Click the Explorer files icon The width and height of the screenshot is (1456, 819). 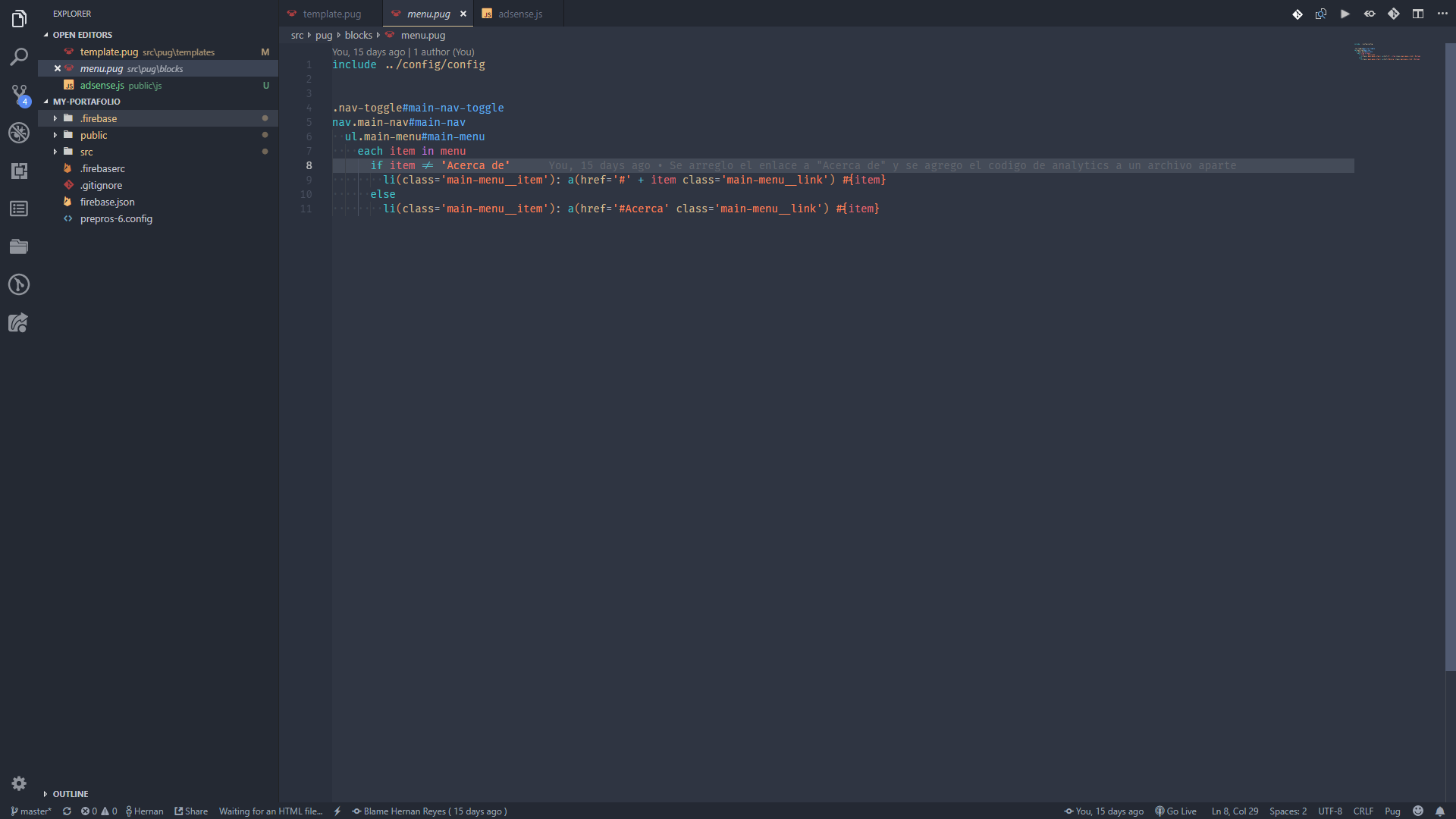click(x=19, y=19)
